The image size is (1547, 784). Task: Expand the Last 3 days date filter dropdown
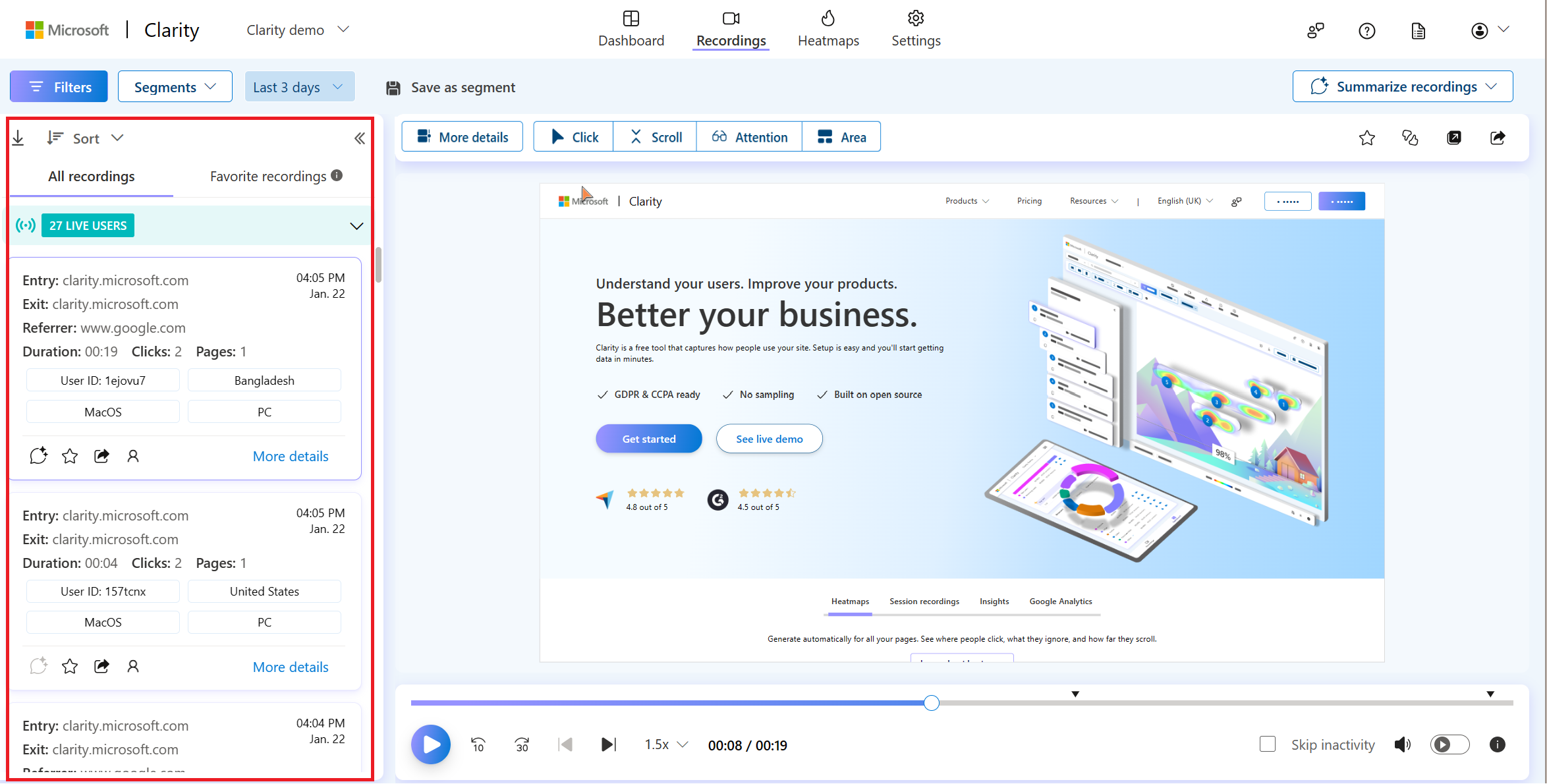click(x=298, y=87)
